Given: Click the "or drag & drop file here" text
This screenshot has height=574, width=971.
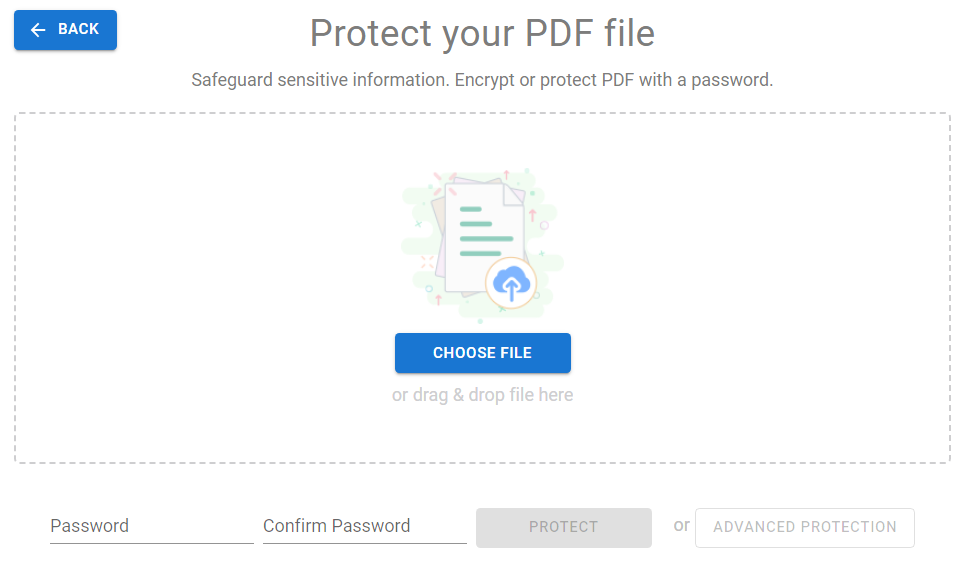Looking at the screenshot, I should tap(482, 395).
